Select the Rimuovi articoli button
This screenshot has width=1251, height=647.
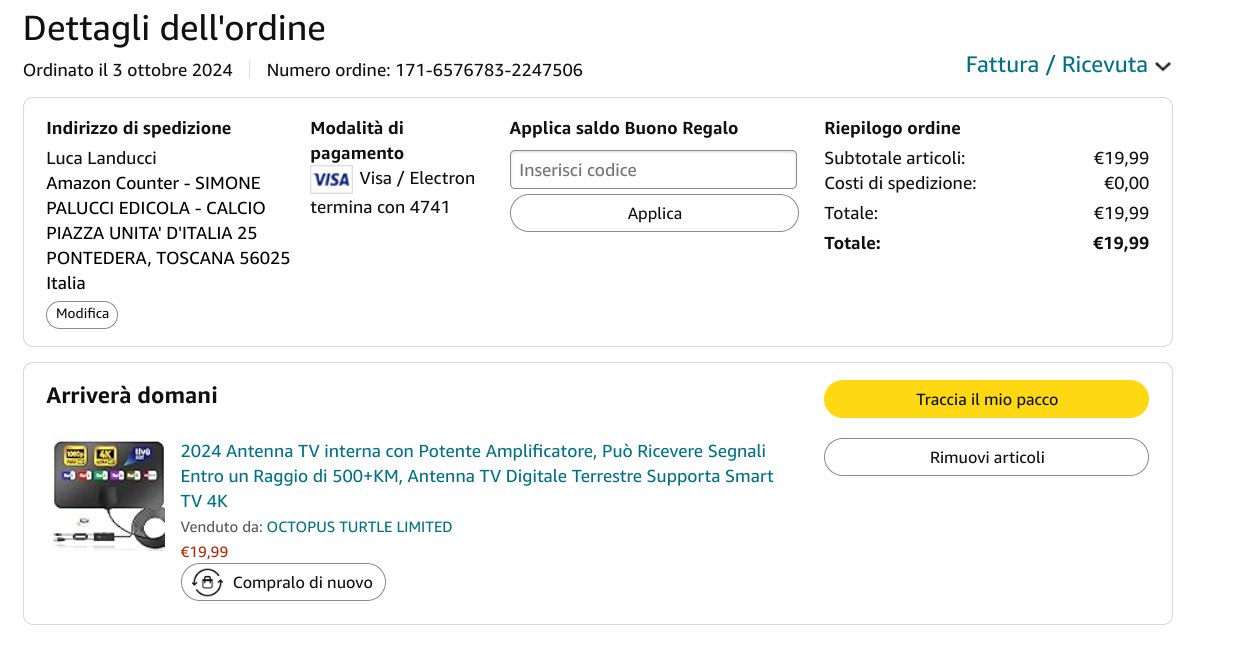(986, 457)
